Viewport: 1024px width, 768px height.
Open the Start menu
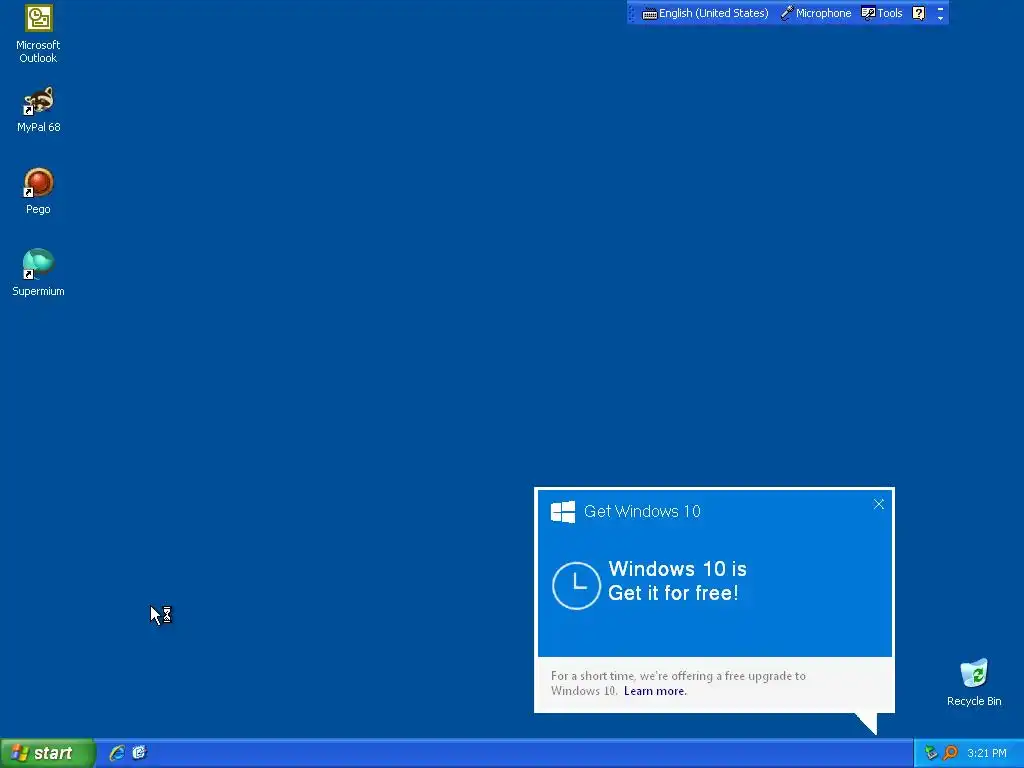pos(47,753)
